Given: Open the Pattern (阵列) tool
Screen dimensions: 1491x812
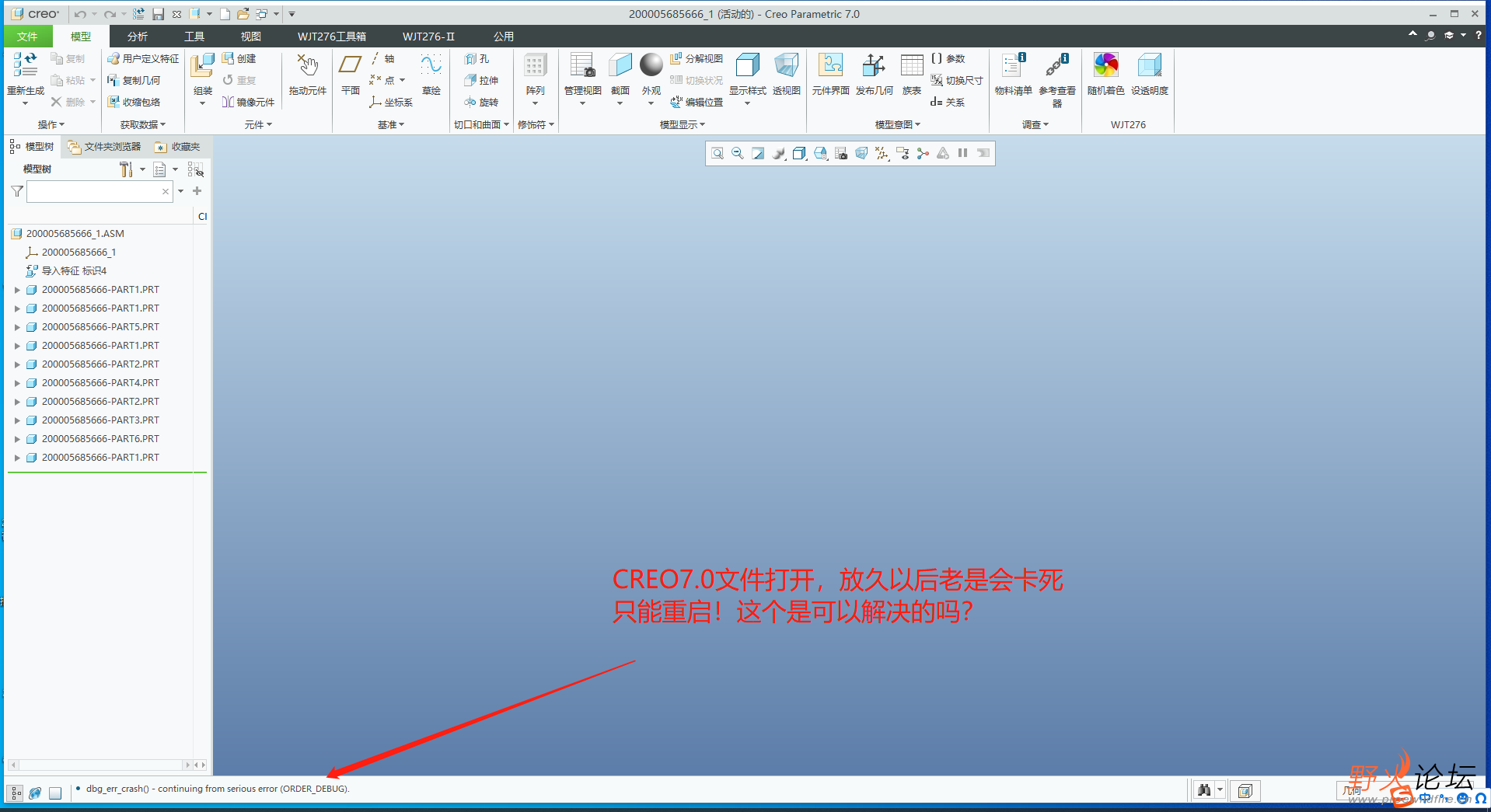Looking at the screenshot, I should 535,74.
